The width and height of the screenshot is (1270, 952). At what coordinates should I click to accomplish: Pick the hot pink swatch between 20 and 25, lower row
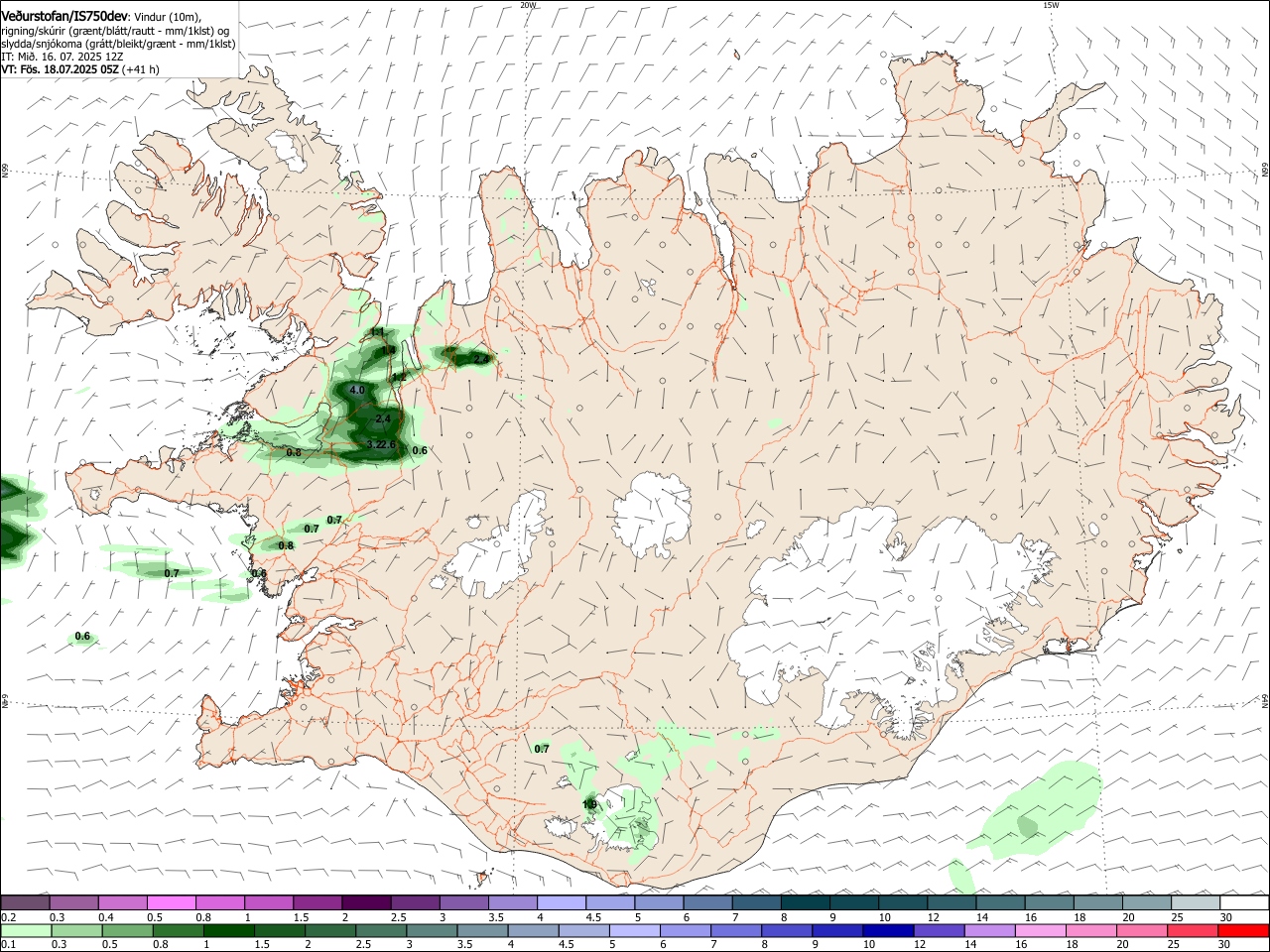tap(1142, 930)
